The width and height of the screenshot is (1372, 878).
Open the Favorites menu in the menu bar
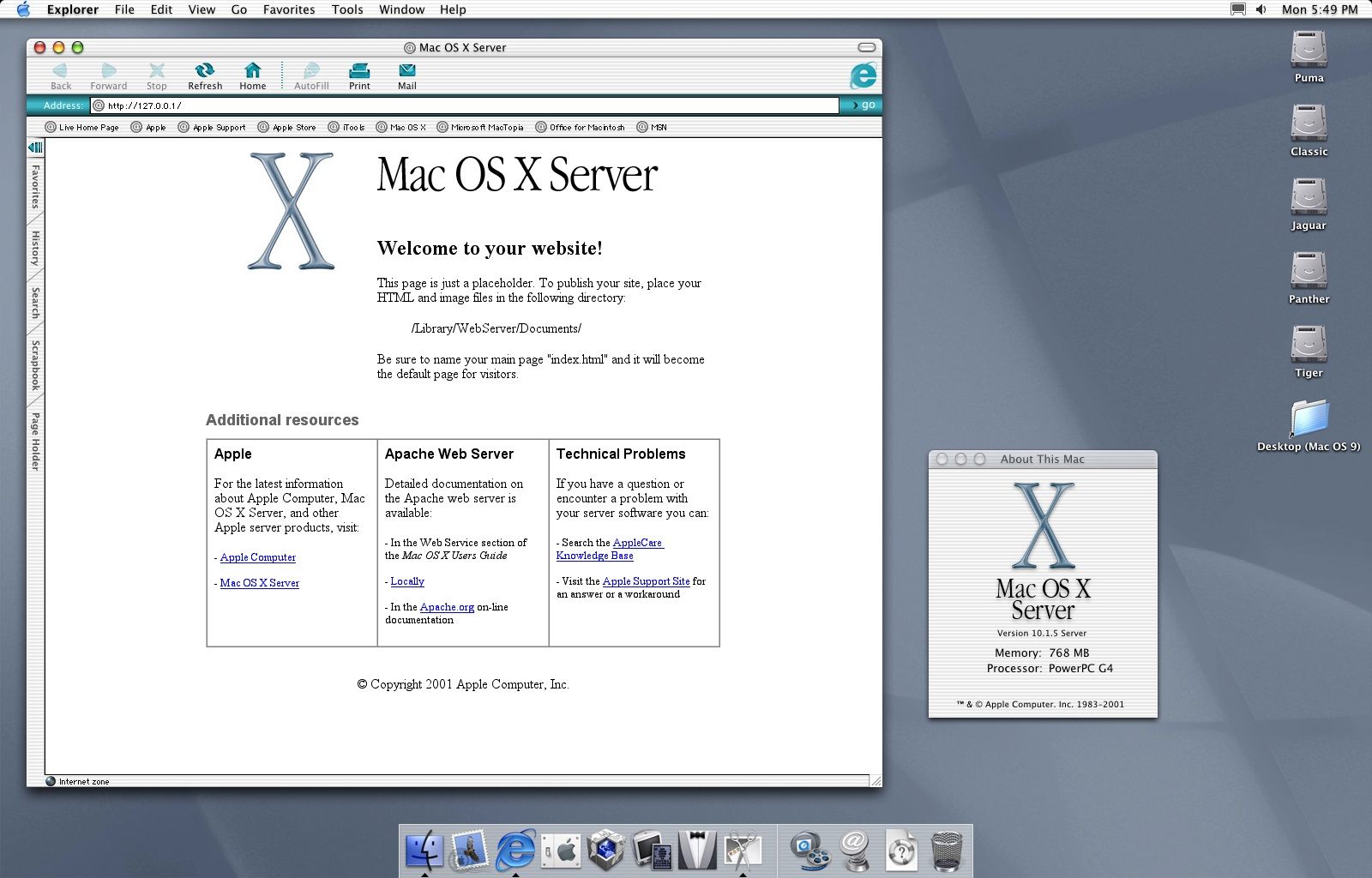coord(289,9)
